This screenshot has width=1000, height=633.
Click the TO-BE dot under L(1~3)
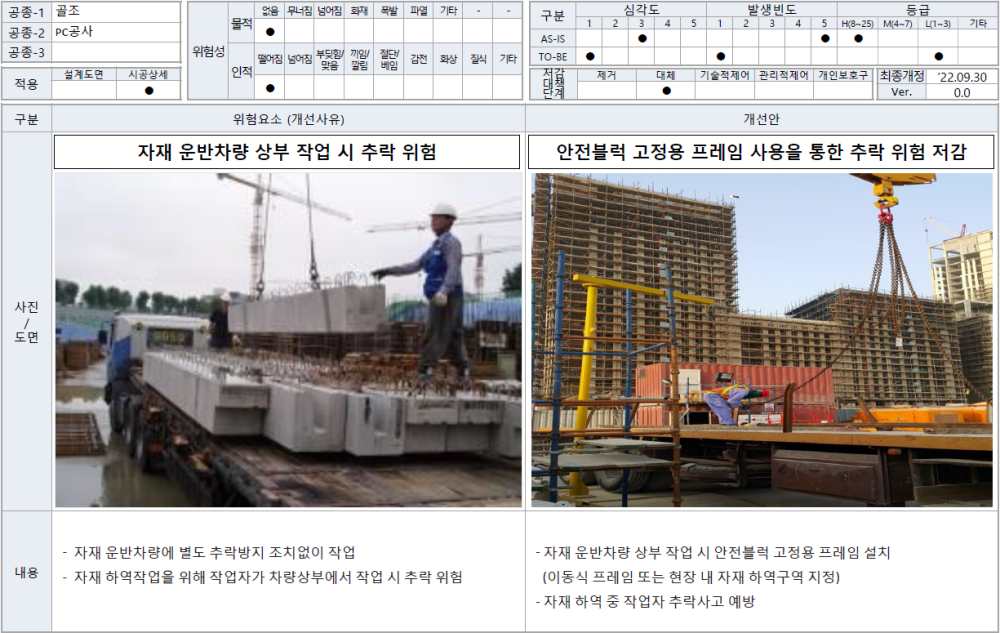pos(938,56)
